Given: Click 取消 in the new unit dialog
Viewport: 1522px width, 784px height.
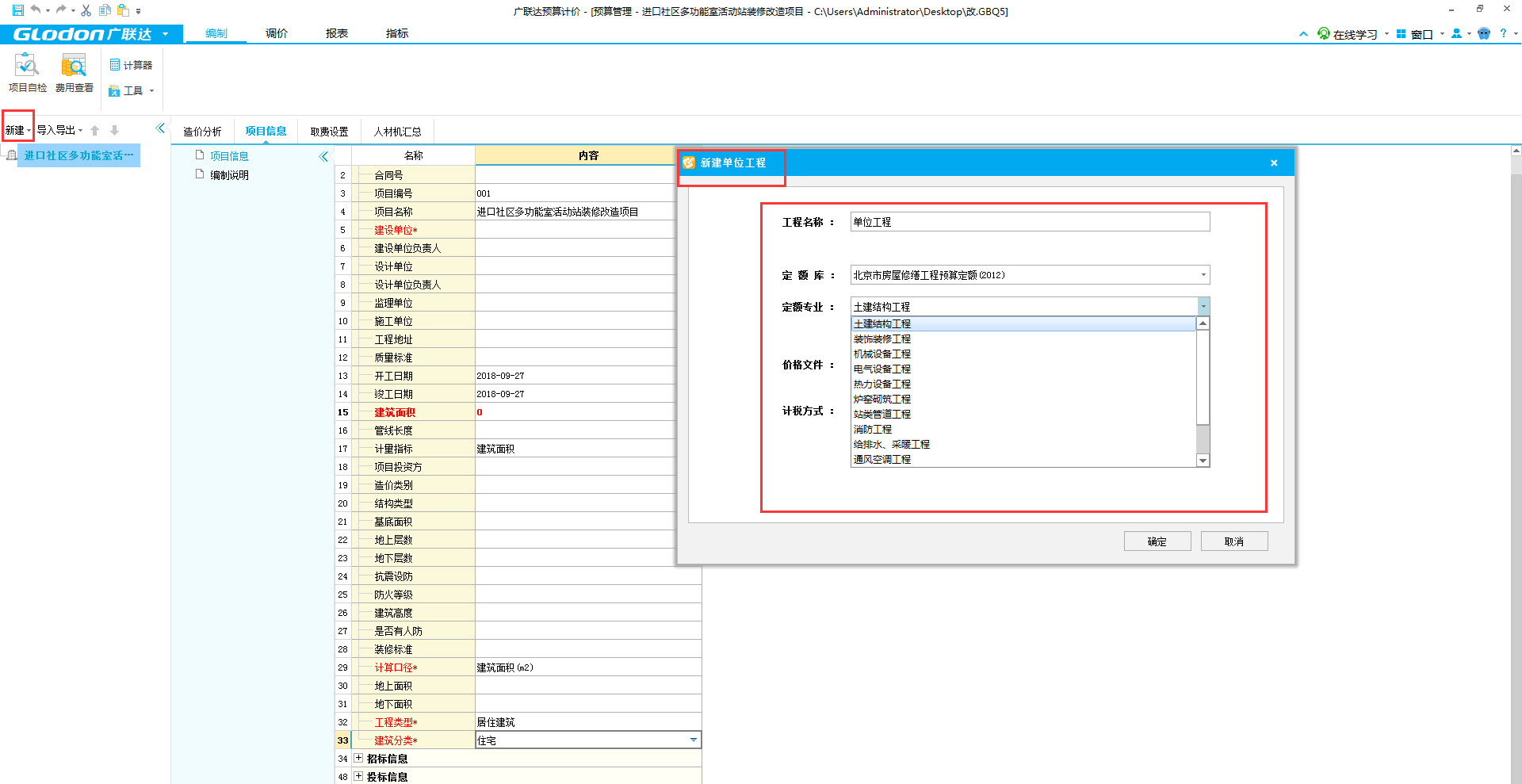Looking at the screenshot, I should [1234, 541].
